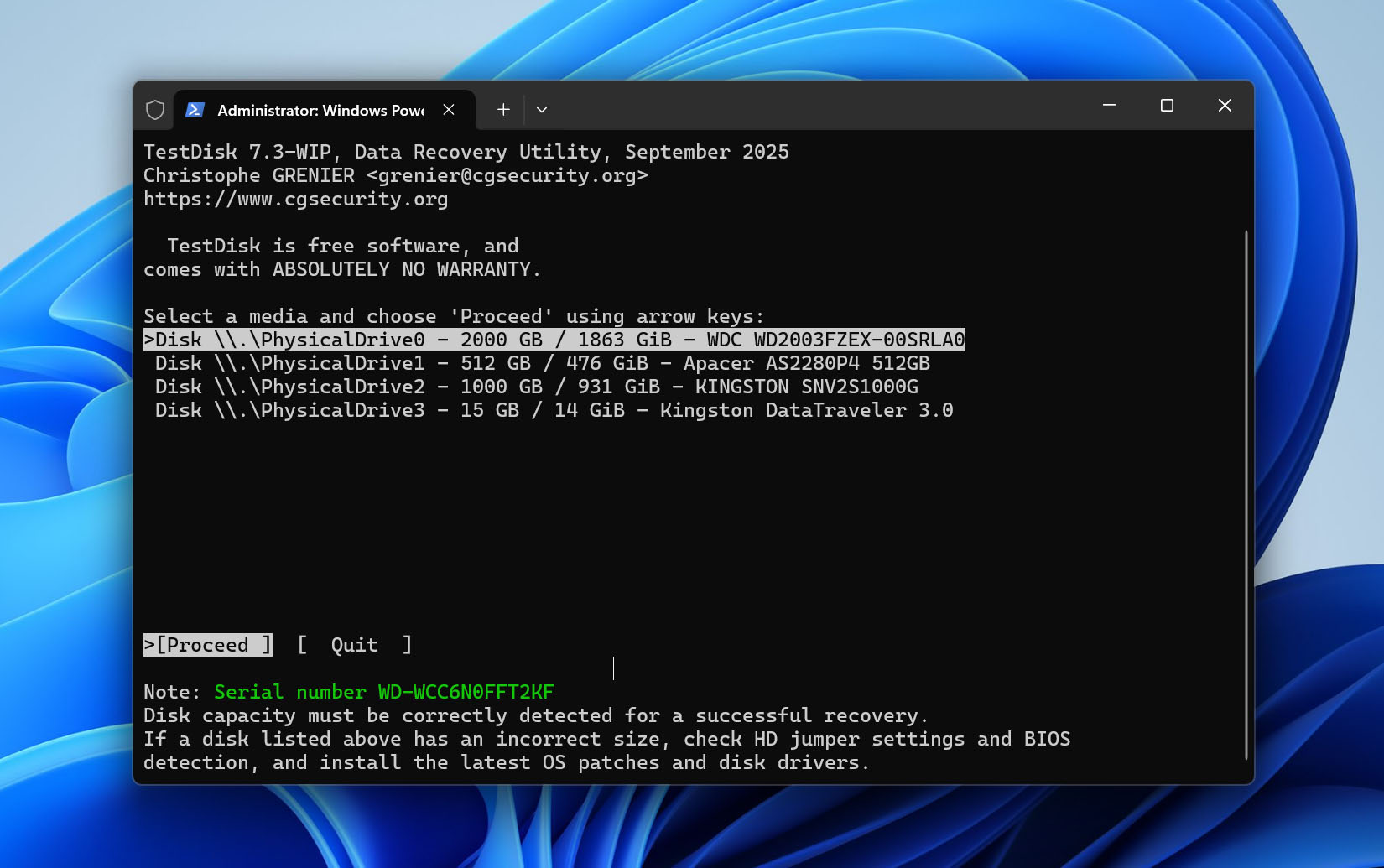Select Disk PhysicalDrive0 WDC WD2003FZEX row
Image resolution: width=1384 pixels, height=868 pixels.
[x=554, y=340]
